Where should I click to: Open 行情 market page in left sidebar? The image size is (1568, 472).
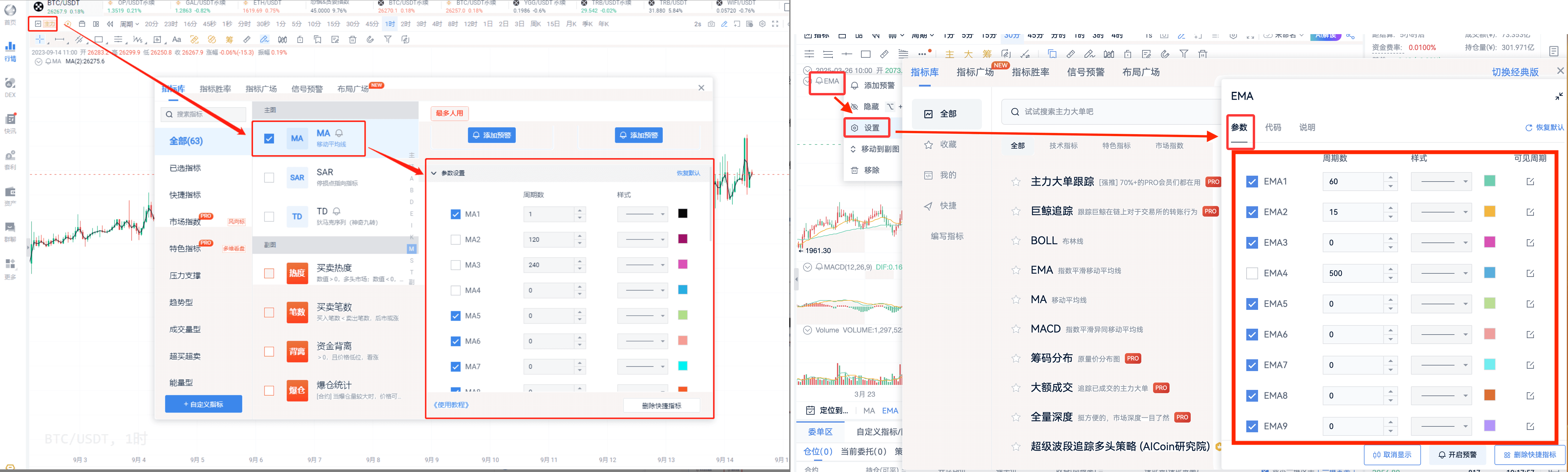[x=10, y=51]
